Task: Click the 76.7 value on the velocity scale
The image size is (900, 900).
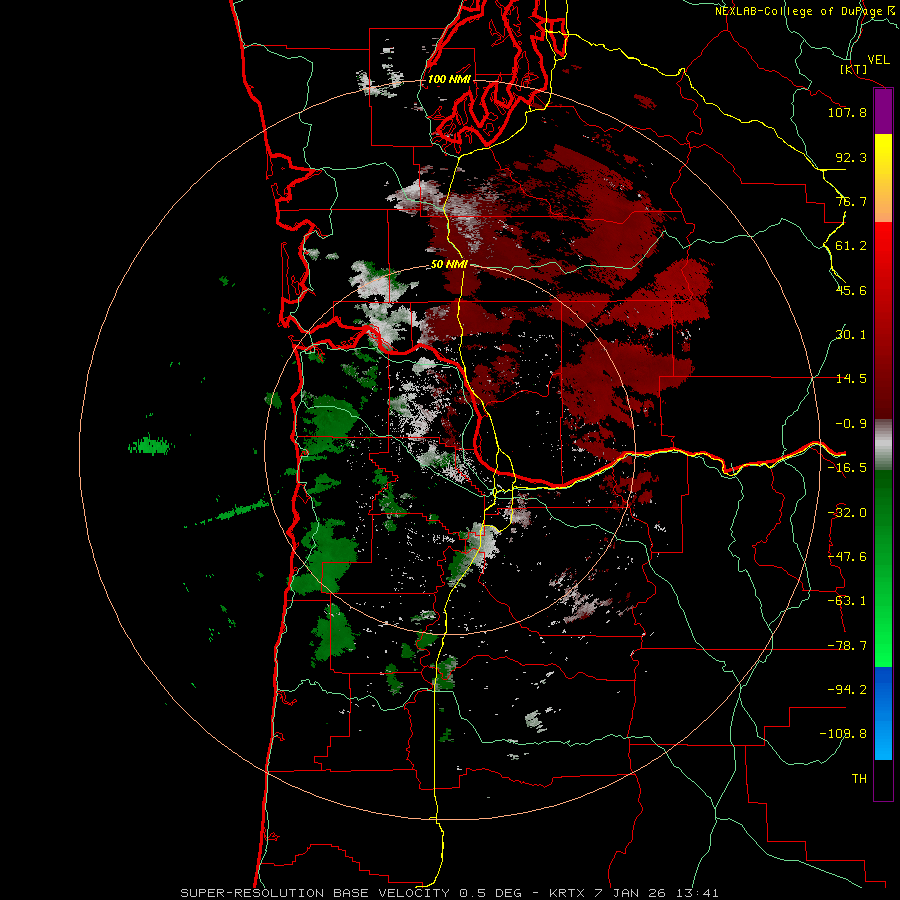Action: pyautogui.click(x=851, y=201)
